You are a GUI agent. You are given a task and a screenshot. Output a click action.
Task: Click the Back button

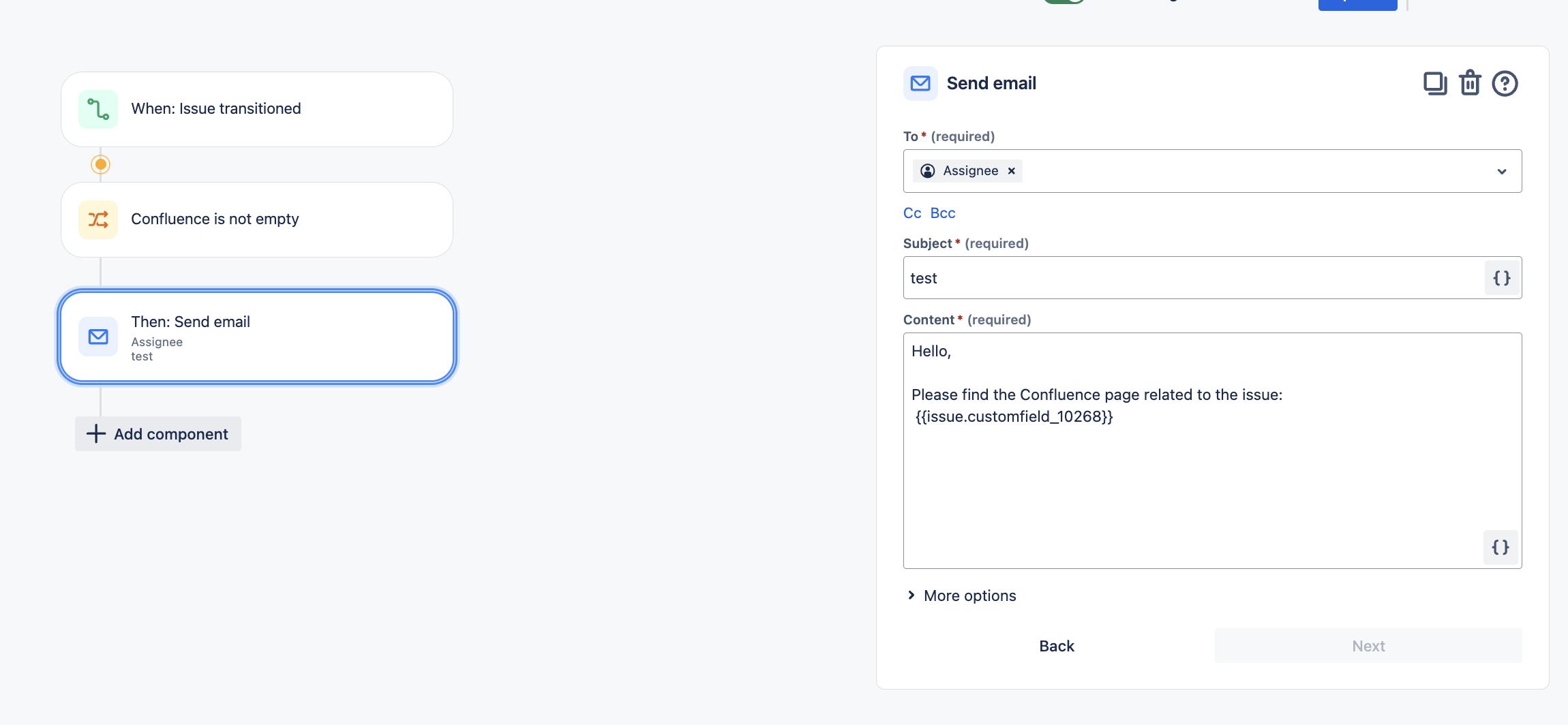click(x=1055, y=645)
